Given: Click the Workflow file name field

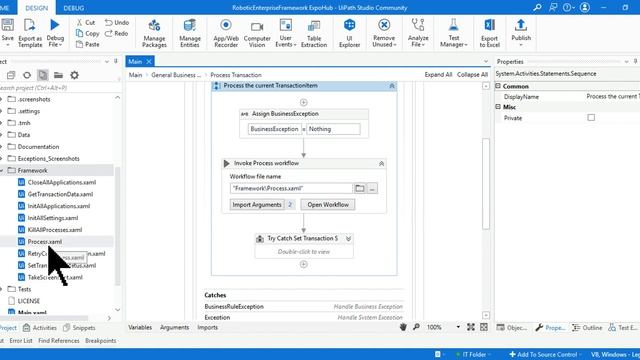Looking at the screenshot, I should [x=291, y=188].
